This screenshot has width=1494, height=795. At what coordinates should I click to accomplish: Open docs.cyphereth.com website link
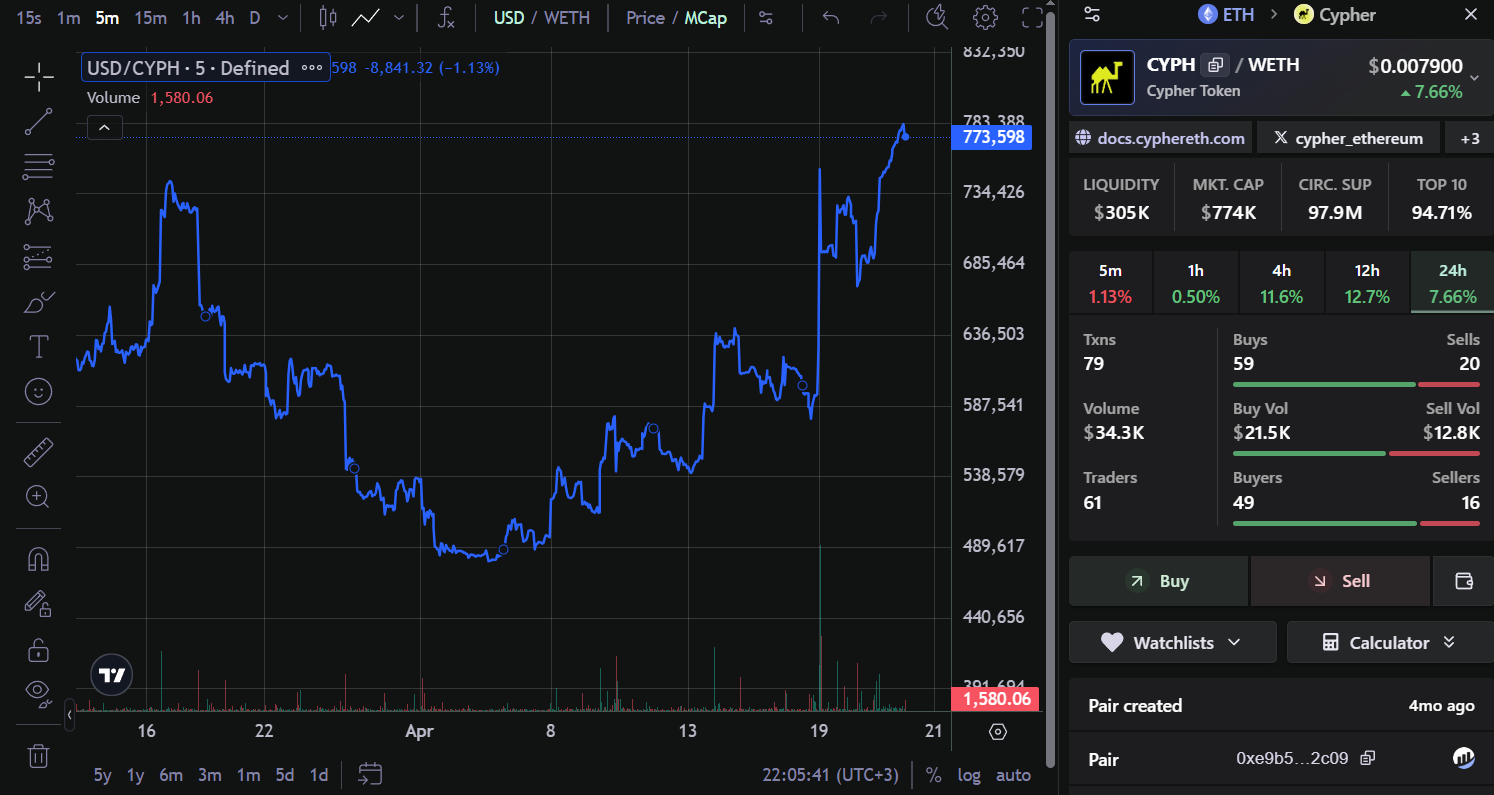[x=1162, y=138]
